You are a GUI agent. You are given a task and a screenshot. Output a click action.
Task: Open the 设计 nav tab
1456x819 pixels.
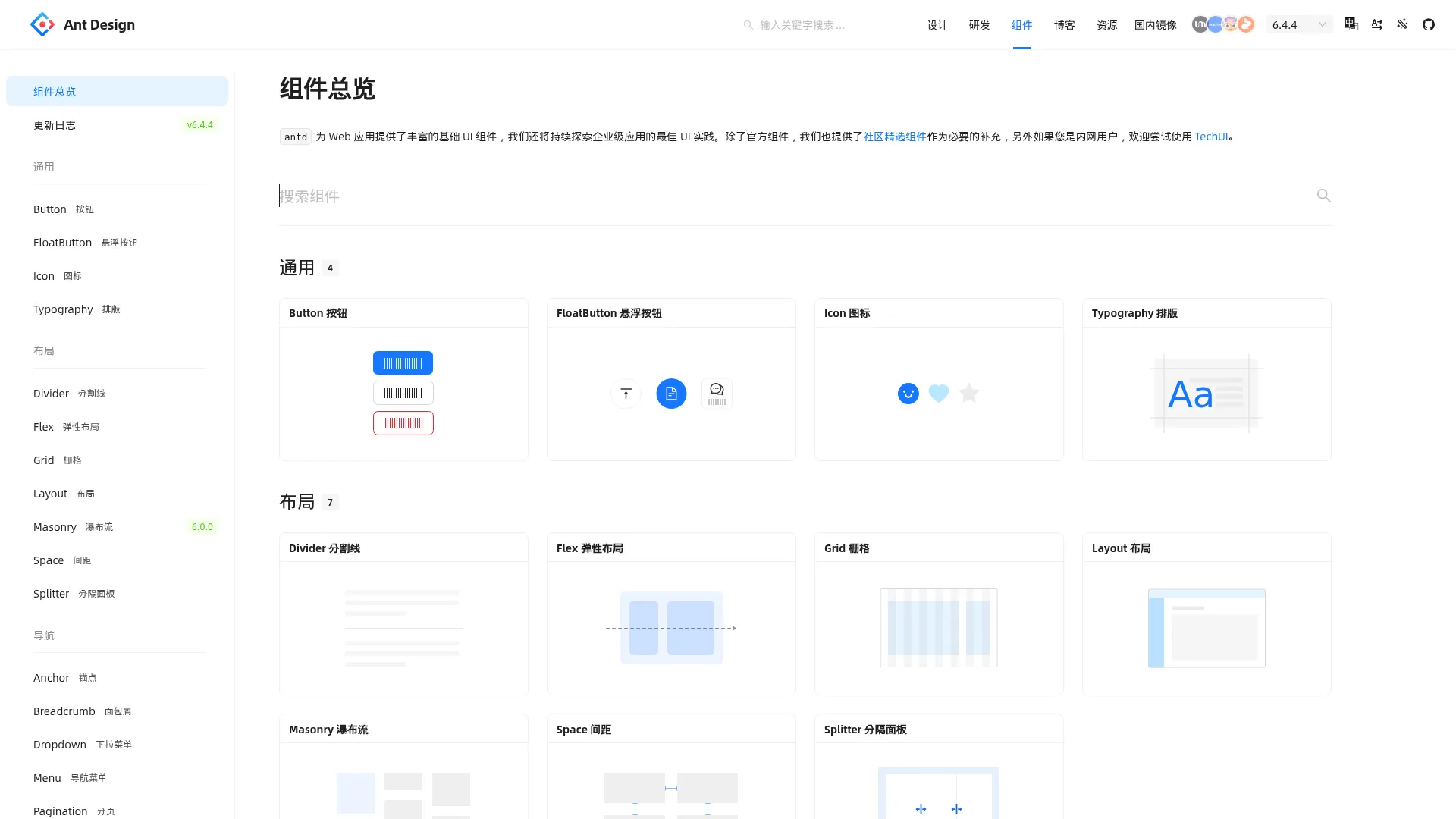[937, 25]
